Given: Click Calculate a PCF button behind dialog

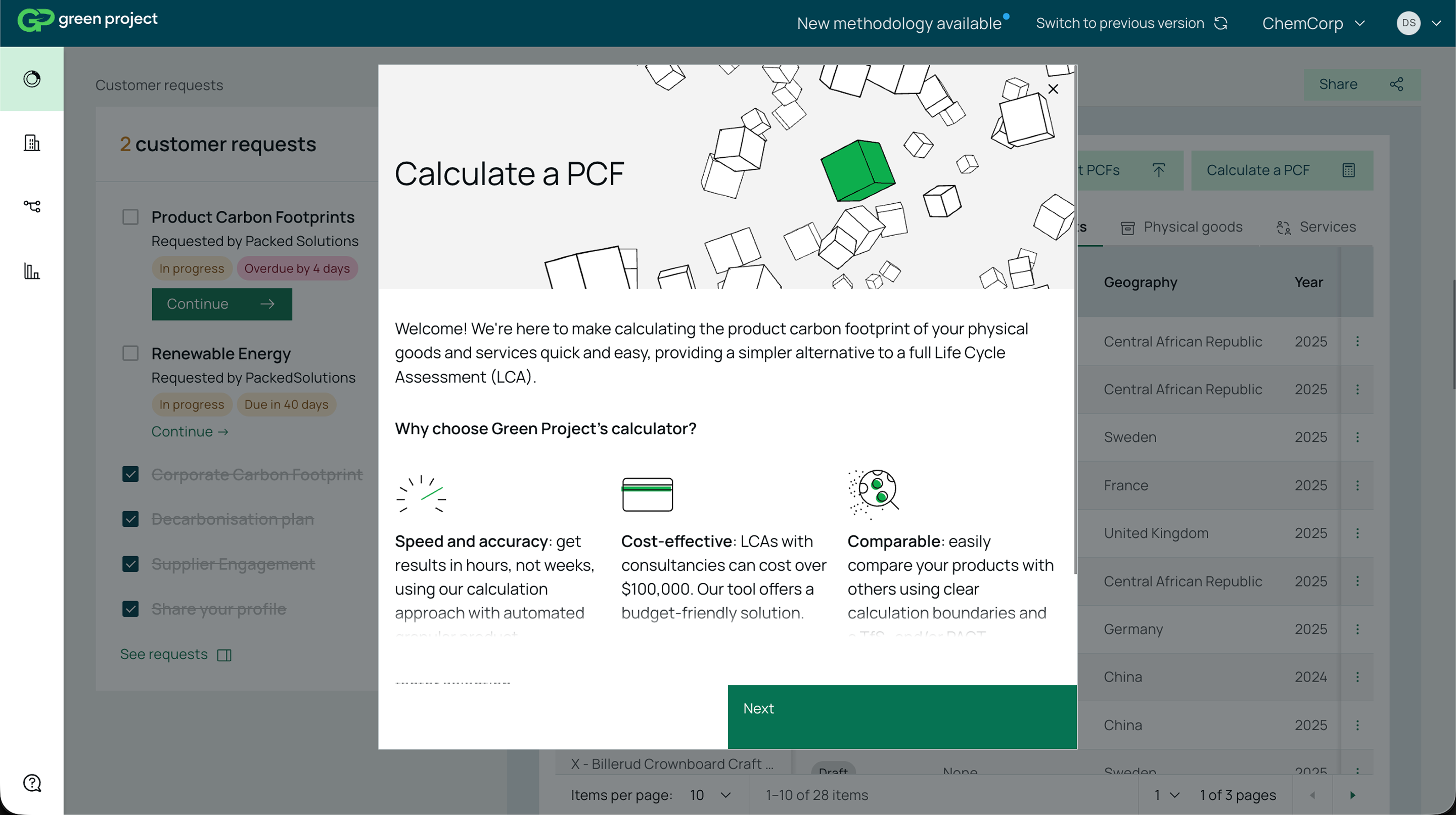Looking at the screenshot, I should click(x=1282, y=170).
